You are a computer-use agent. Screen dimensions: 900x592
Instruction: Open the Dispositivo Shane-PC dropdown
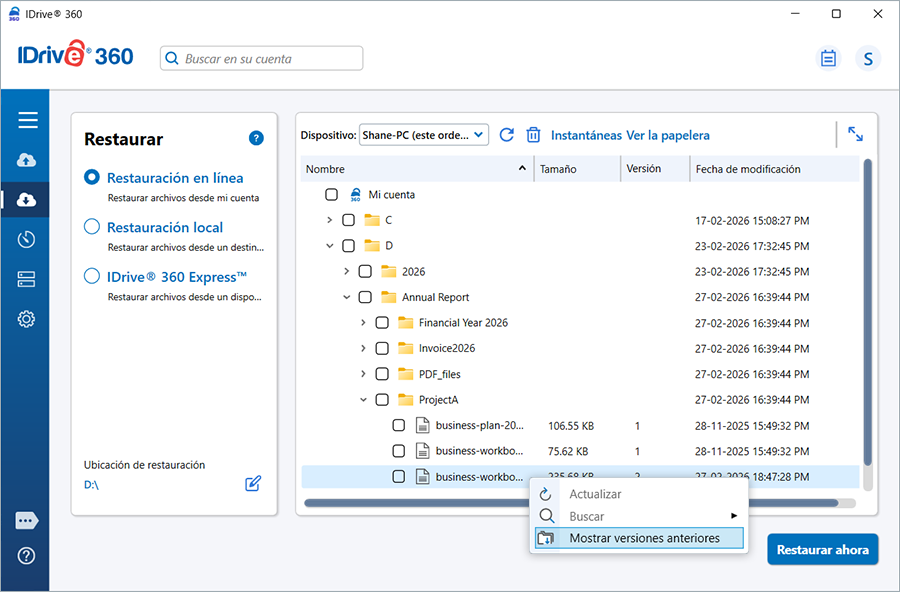point(423,135)
